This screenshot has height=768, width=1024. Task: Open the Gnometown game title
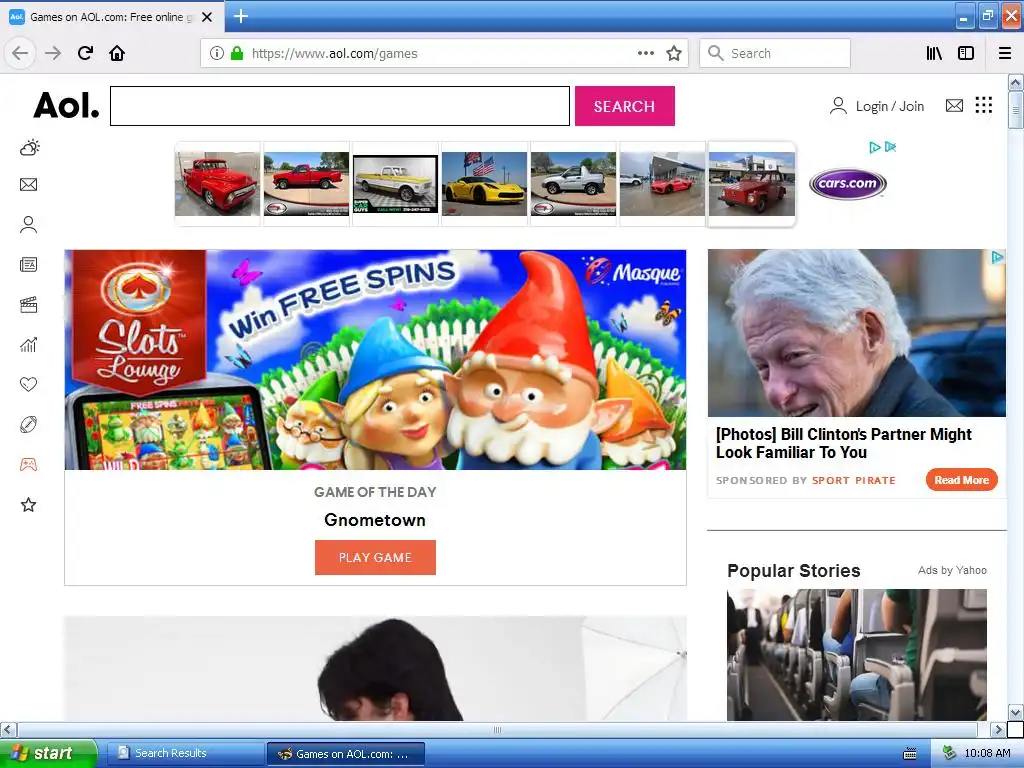375,520
